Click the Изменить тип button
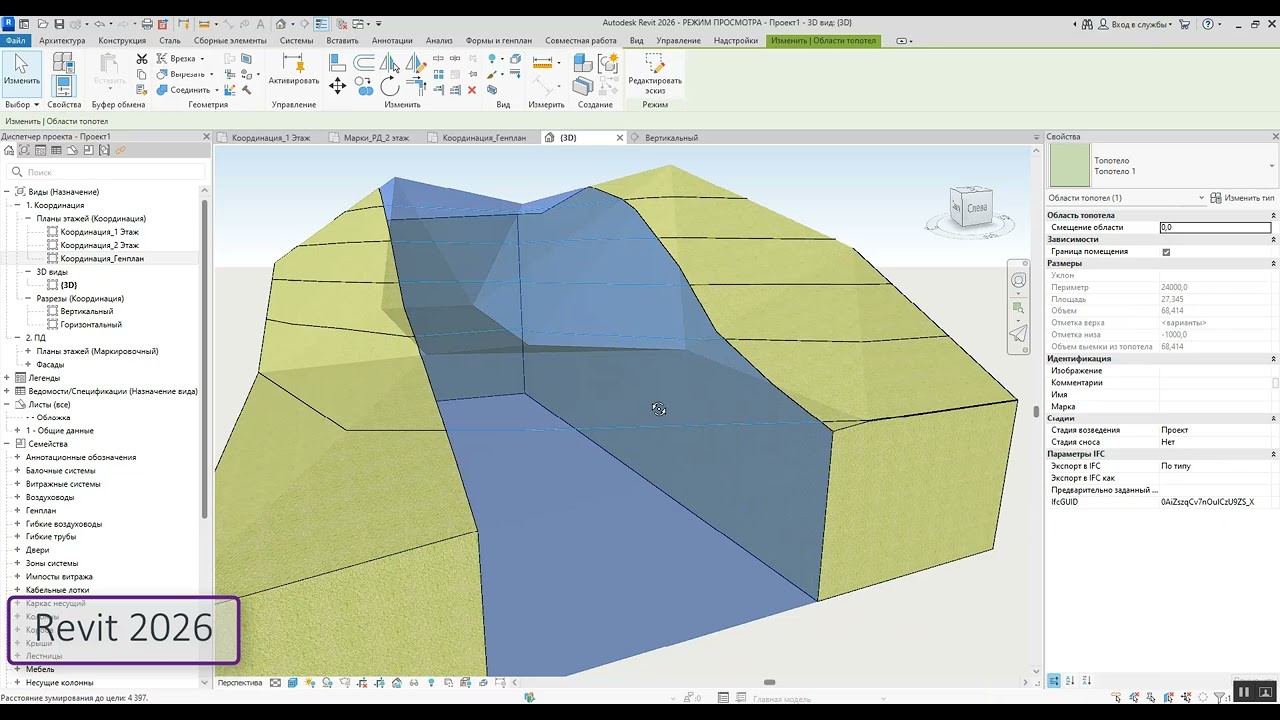This screenshot has width=1280, height=720. click(x=1243, y=198)
